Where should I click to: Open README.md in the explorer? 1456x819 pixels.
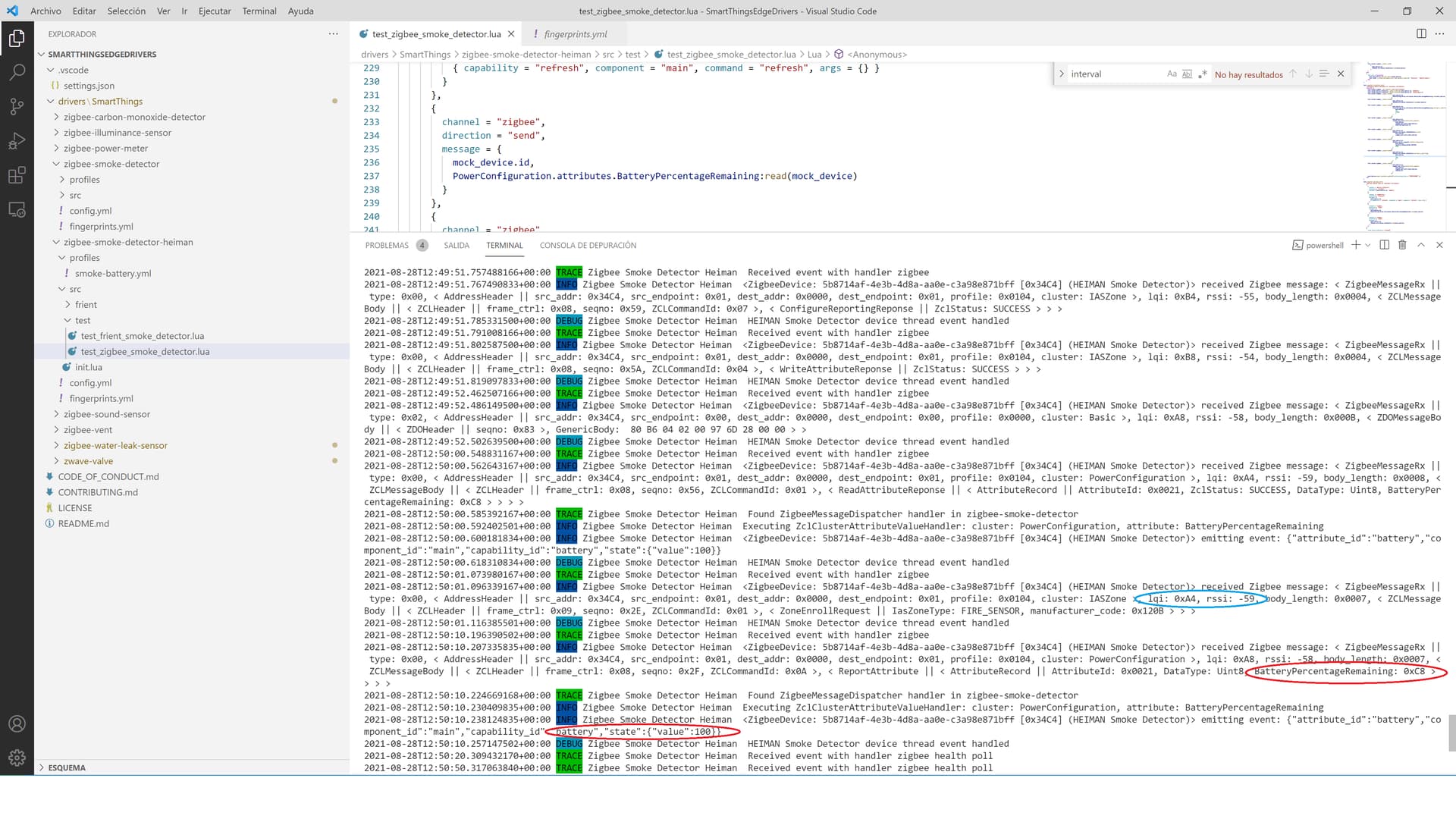[83, 523]
